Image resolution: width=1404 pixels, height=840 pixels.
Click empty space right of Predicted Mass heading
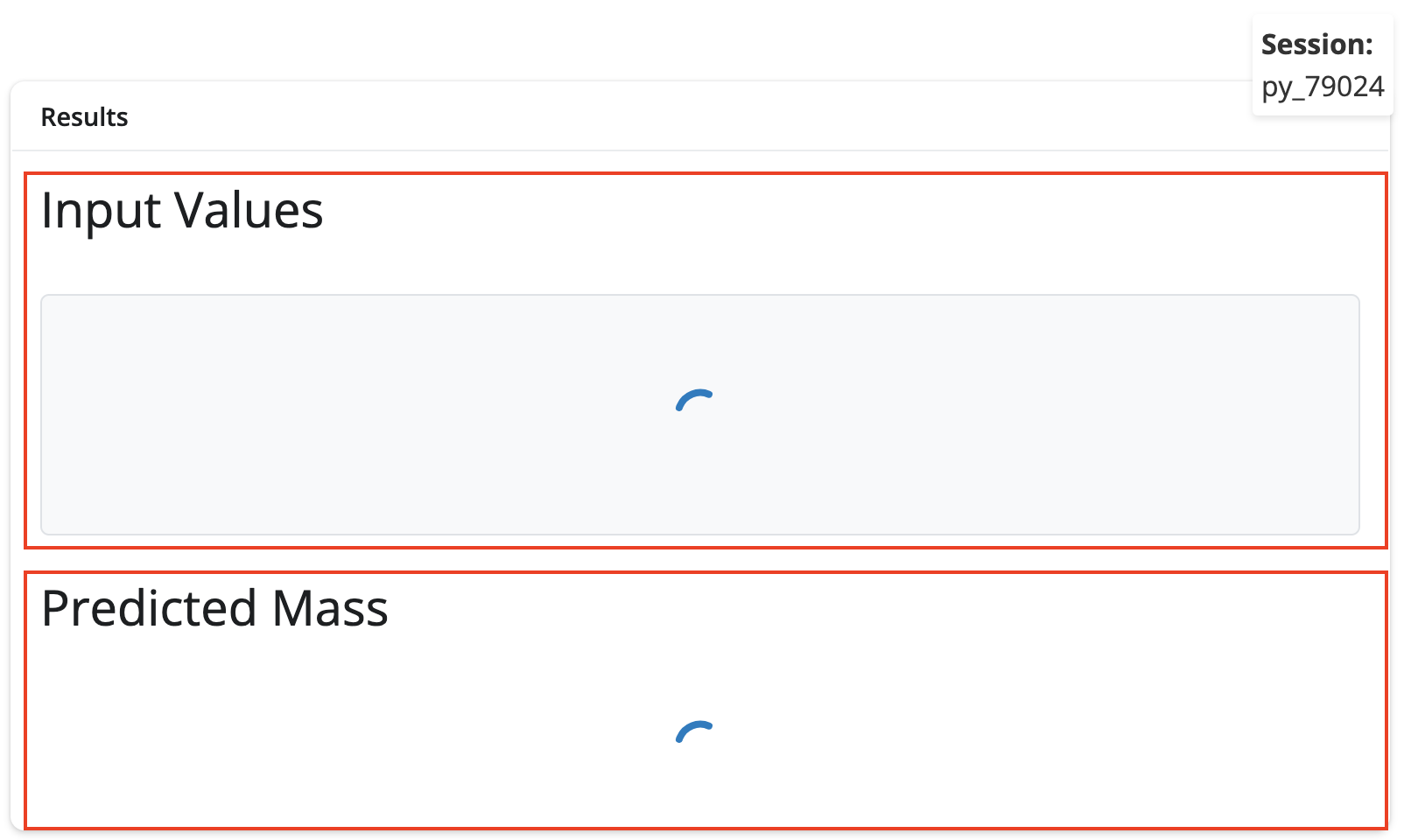(875, 609)
